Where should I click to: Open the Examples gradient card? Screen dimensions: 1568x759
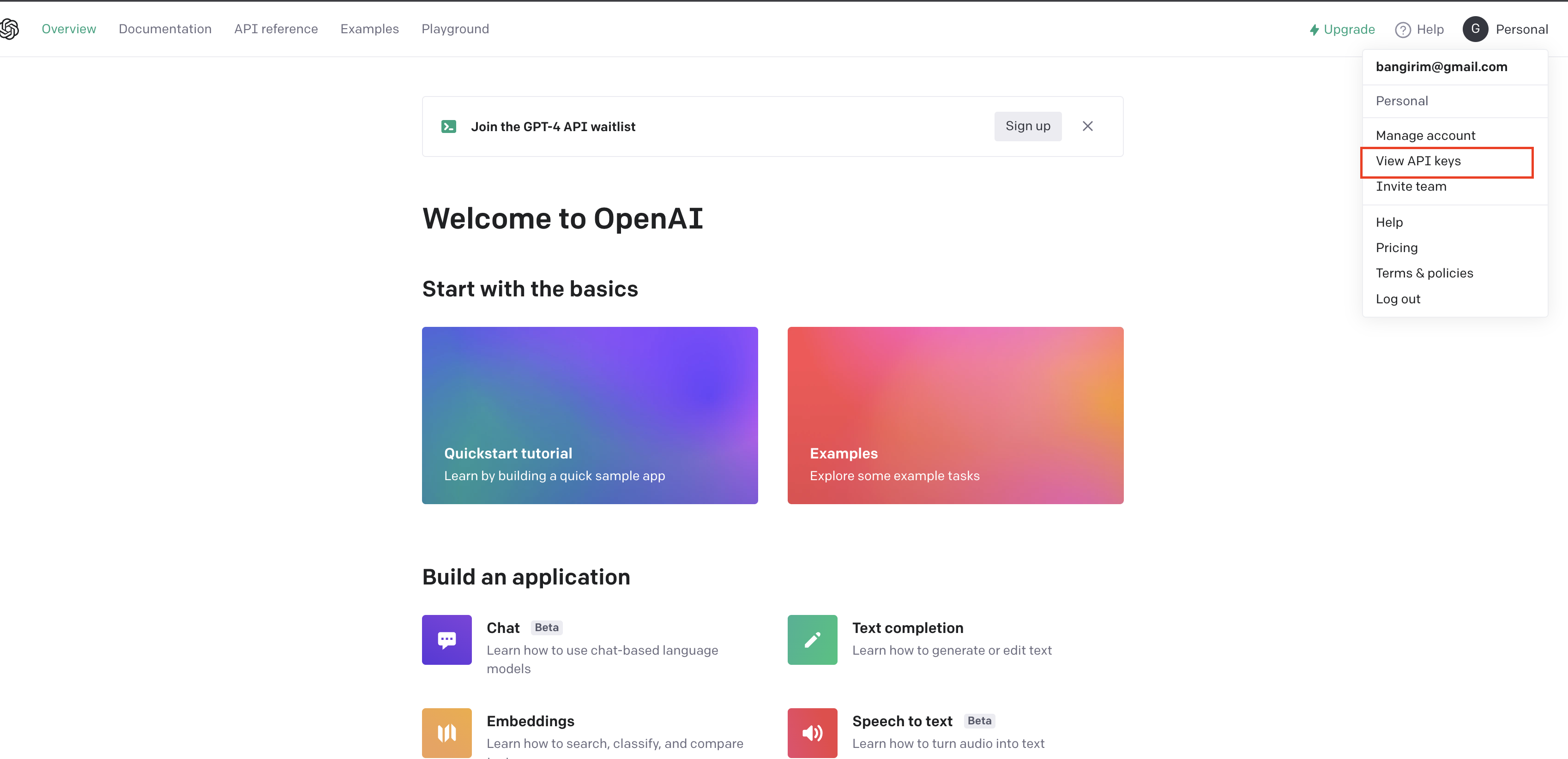click(955, 415)
